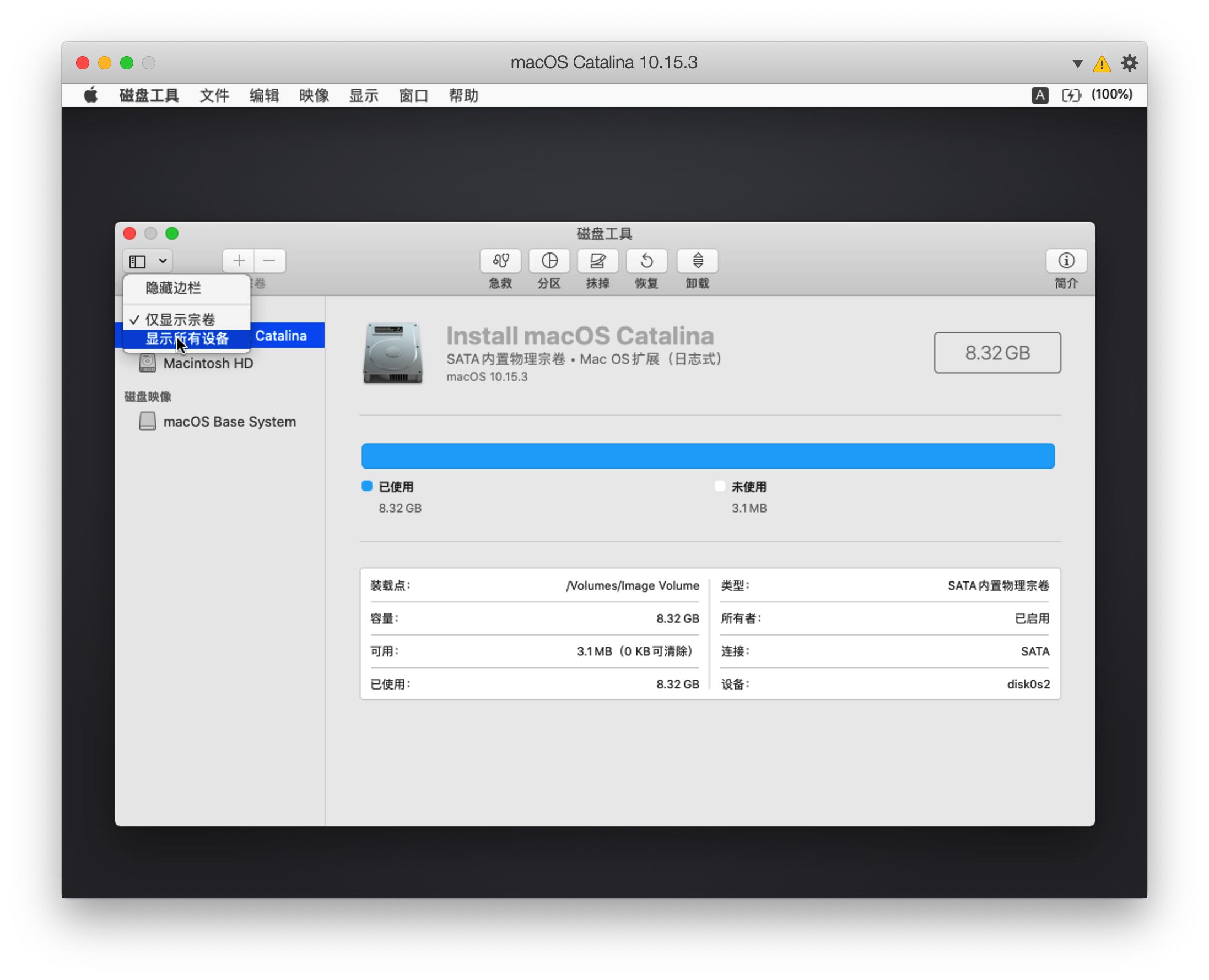This screenshot has width=1209, height=980.
Task: Click the blue used-space bar
Action: [708, 456]
